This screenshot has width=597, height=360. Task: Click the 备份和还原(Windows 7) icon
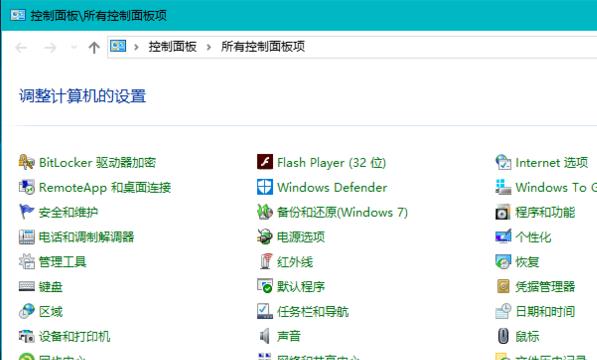(x=265, y=212)
